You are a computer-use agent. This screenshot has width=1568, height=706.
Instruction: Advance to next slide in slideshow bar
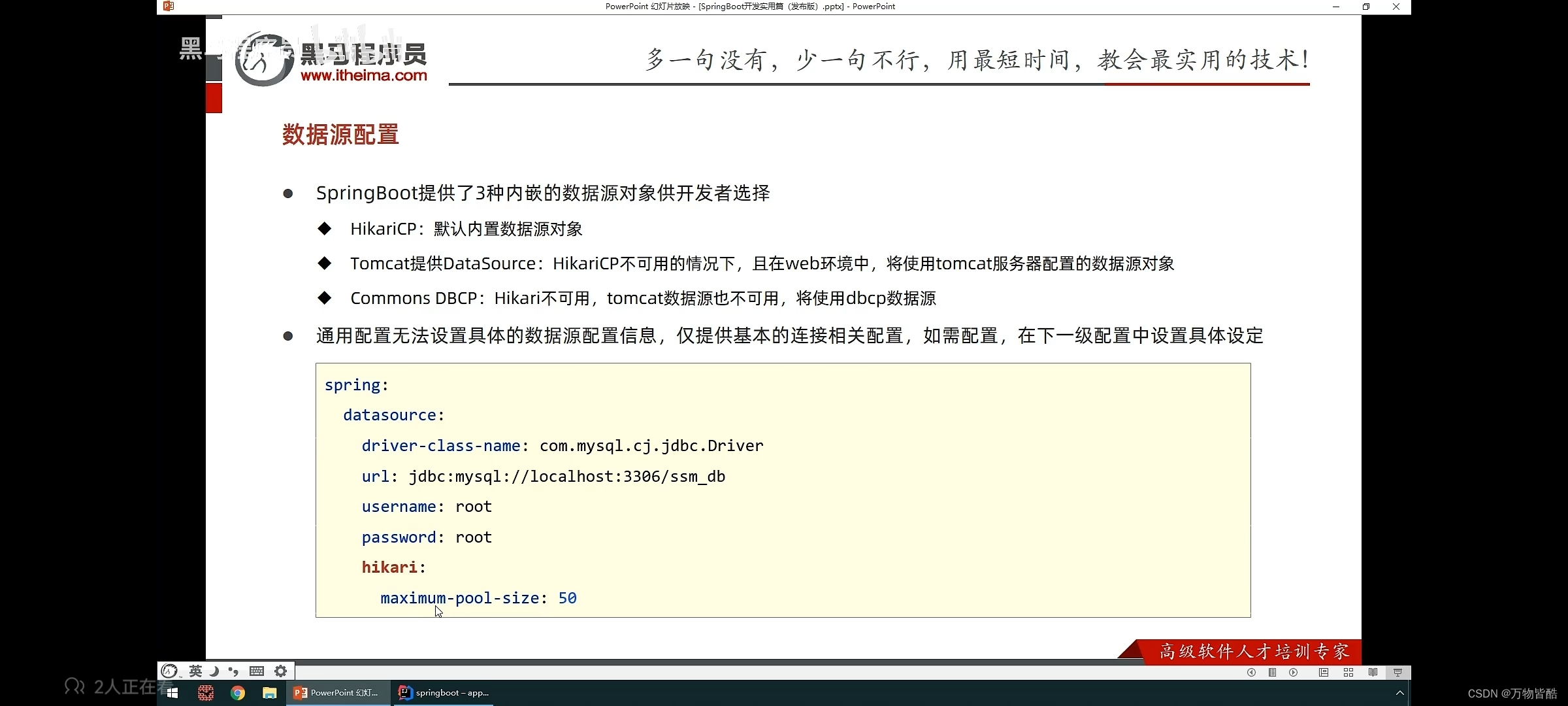1293,672
